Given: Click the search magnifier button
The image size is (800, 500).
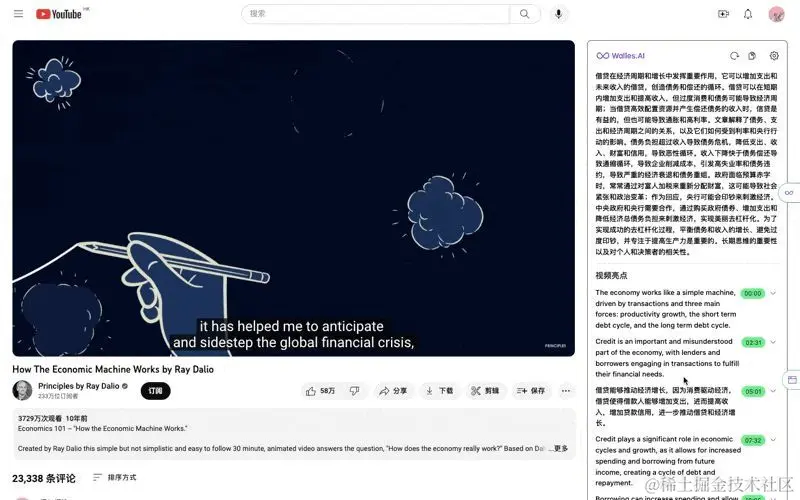Looking at the screenshot, I should click(x=524, y=14).
